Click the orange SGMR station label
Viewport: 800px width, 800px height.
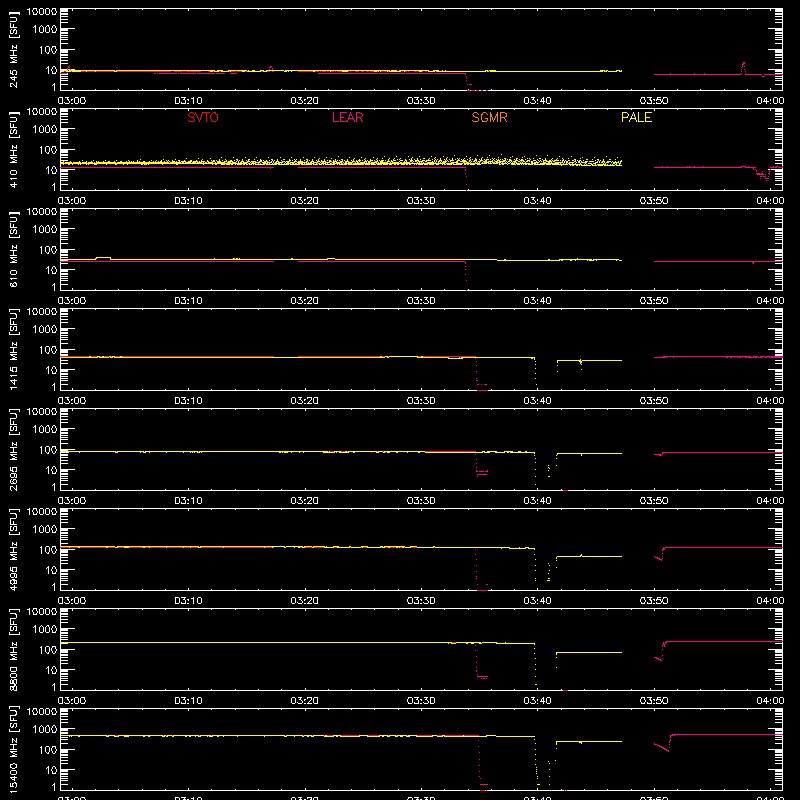click(489, 117)
